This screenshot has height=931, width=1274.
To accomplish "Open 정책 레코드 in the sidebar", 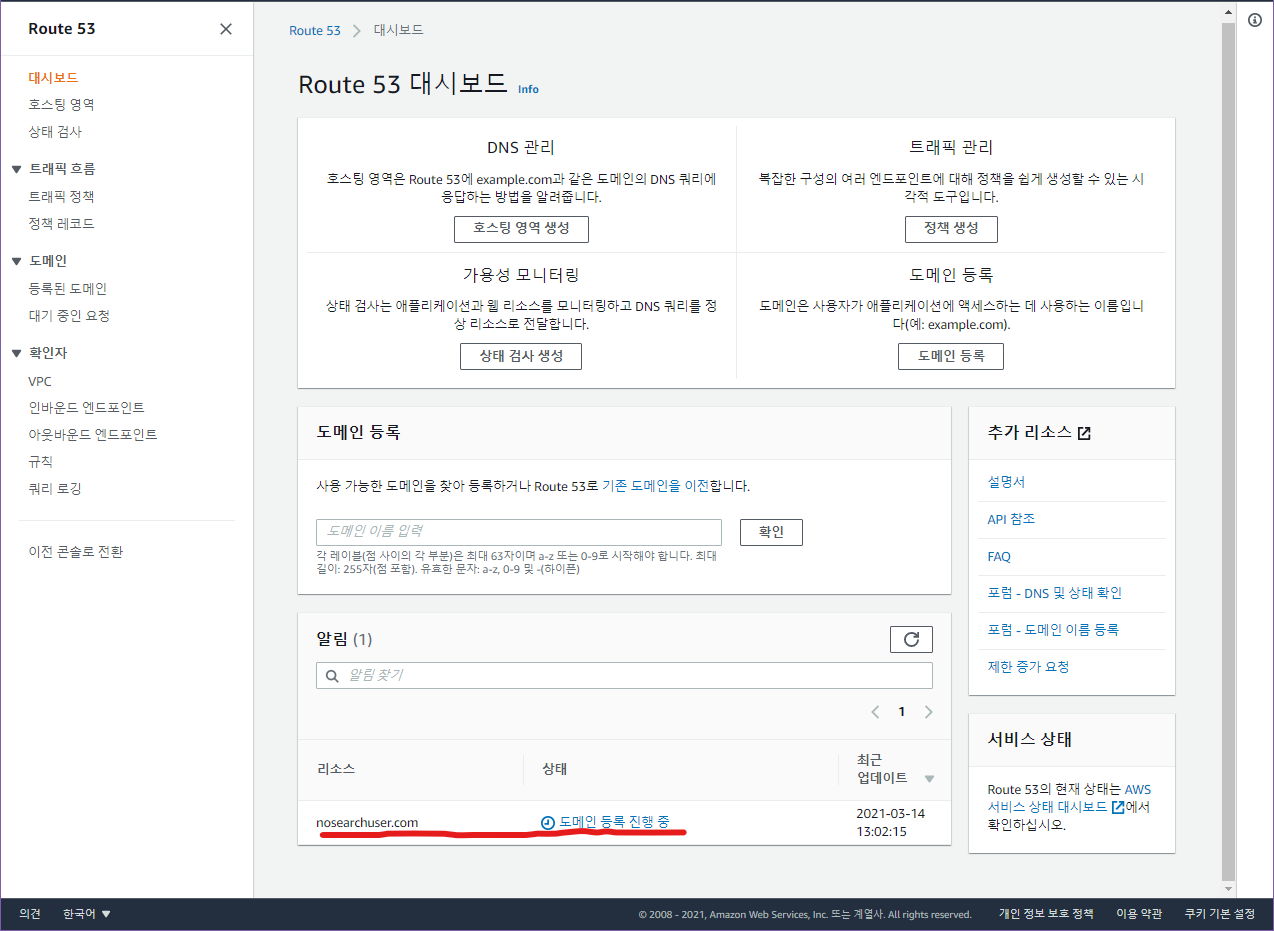I will (61, 224).
